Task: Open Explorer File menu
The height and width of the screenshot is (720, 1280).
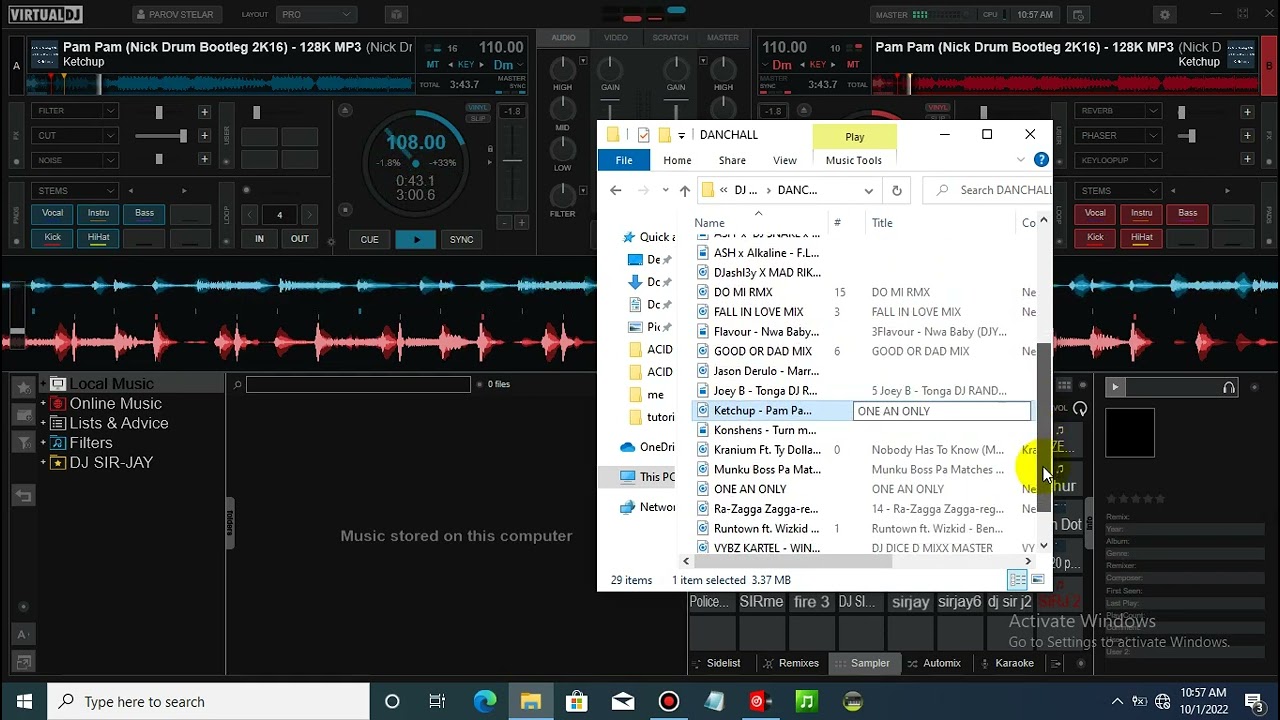Action: click(x=624, y=160)
